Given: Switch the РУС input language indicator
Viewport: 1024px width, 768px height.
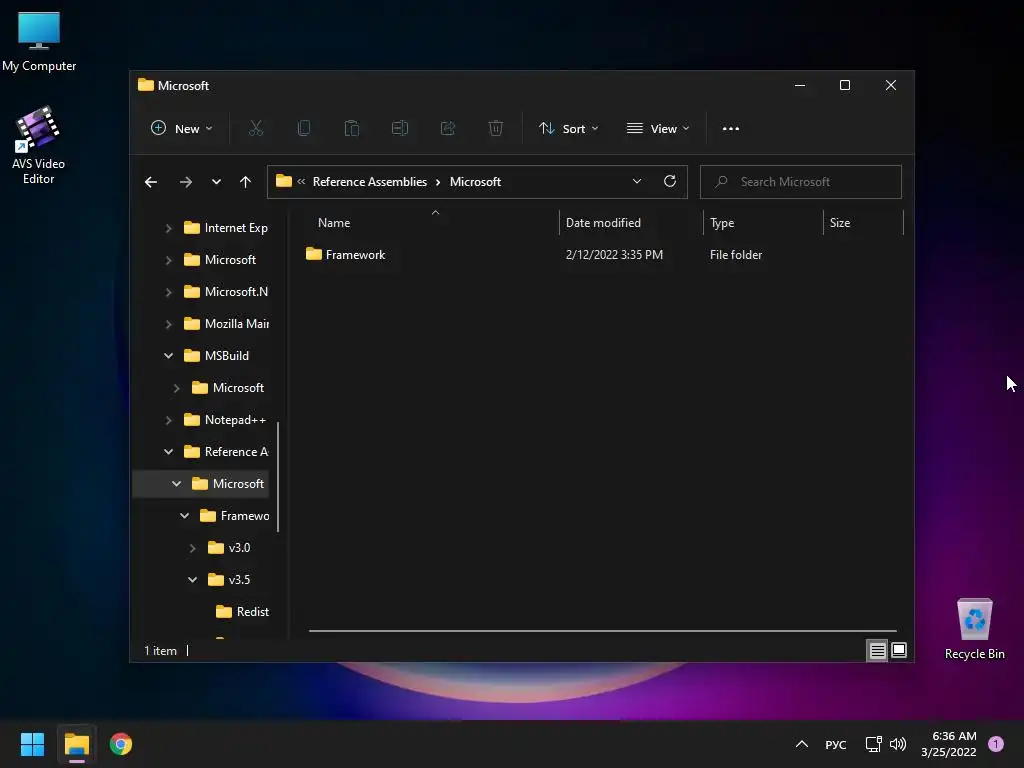Looking at the screenshot, I should pyautogui.click(x=836, y=744).
